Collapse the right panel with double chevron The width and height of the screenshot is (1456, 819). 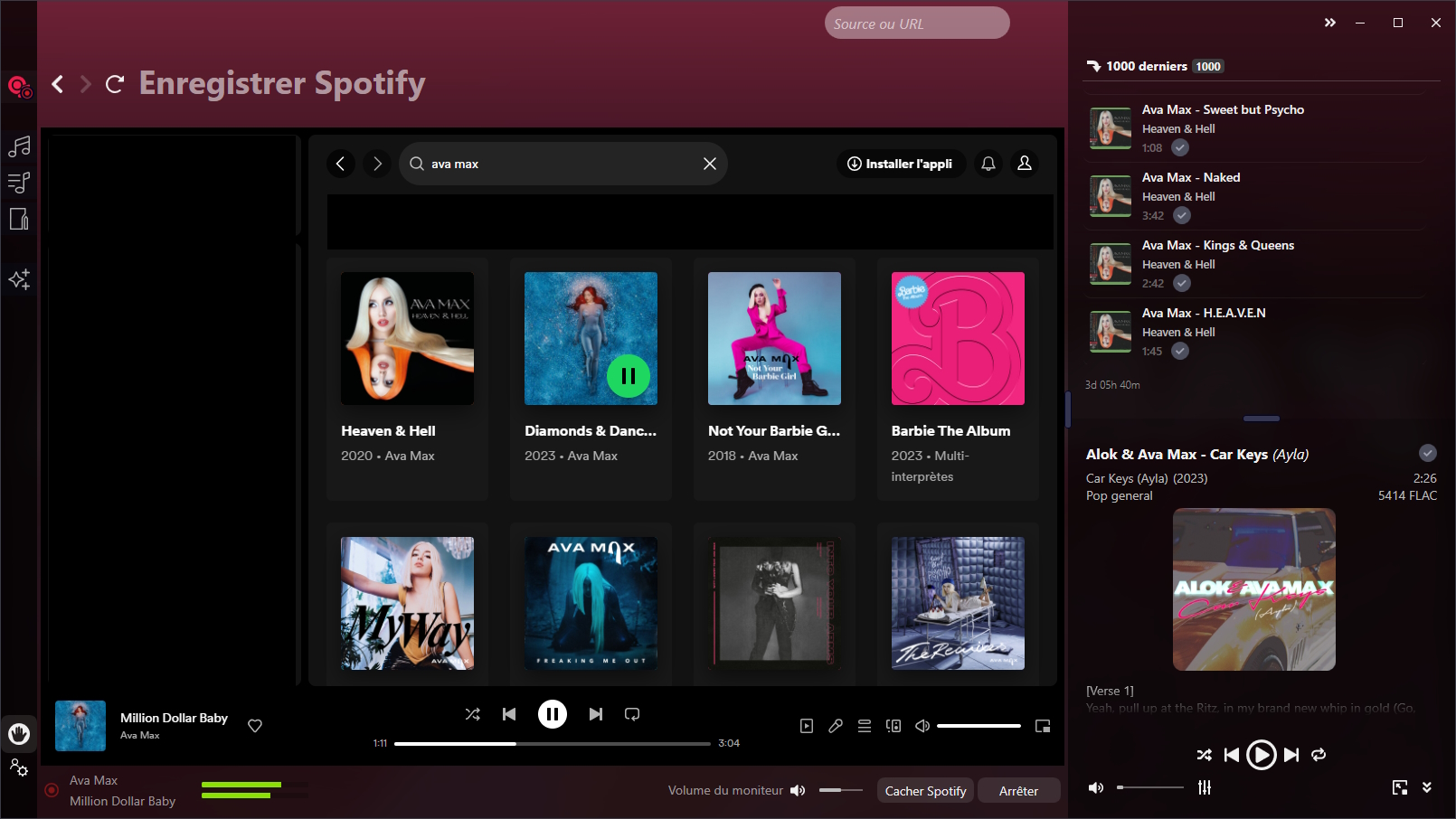1330,23
